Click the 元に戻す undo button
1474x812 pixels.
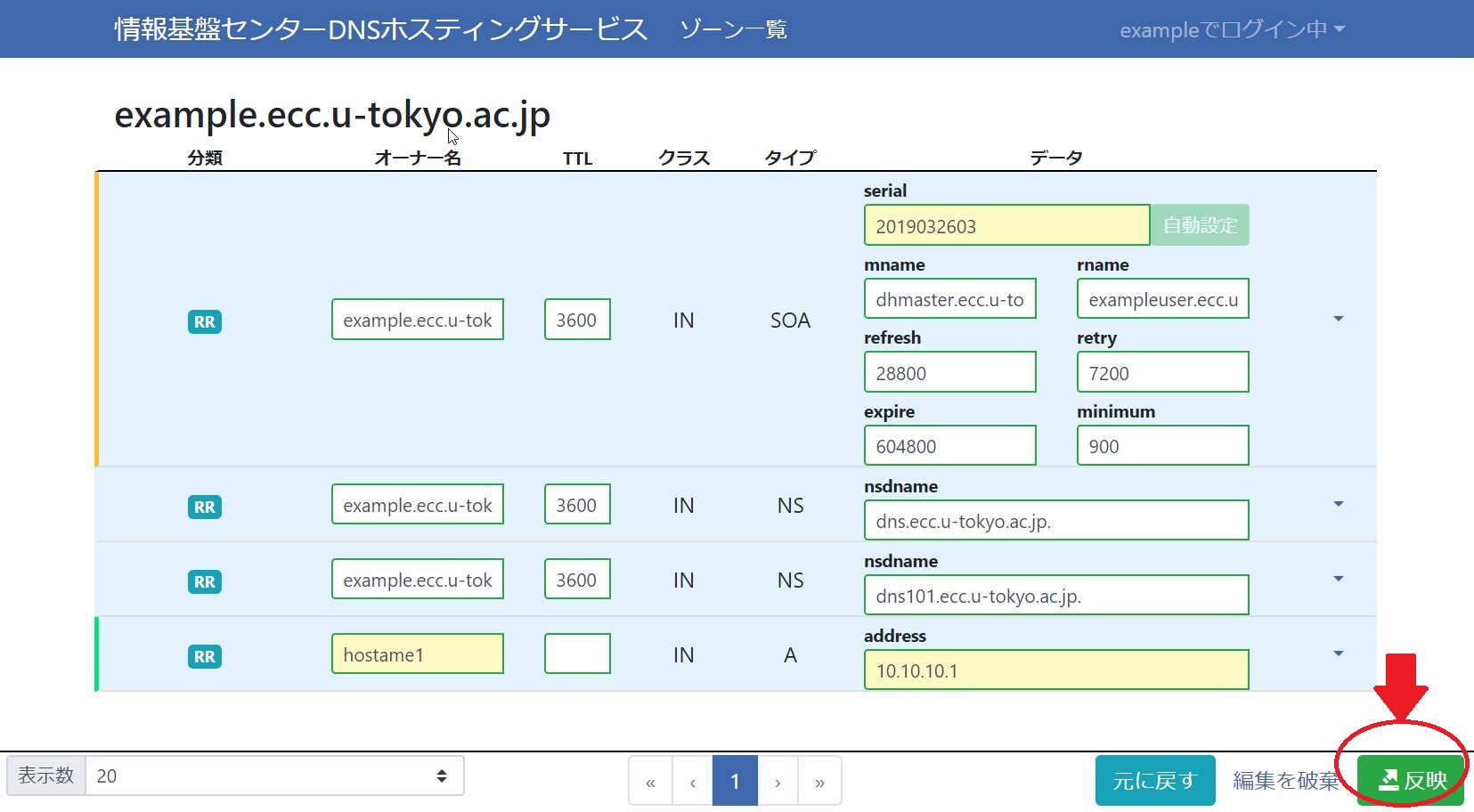(1155, 780)
